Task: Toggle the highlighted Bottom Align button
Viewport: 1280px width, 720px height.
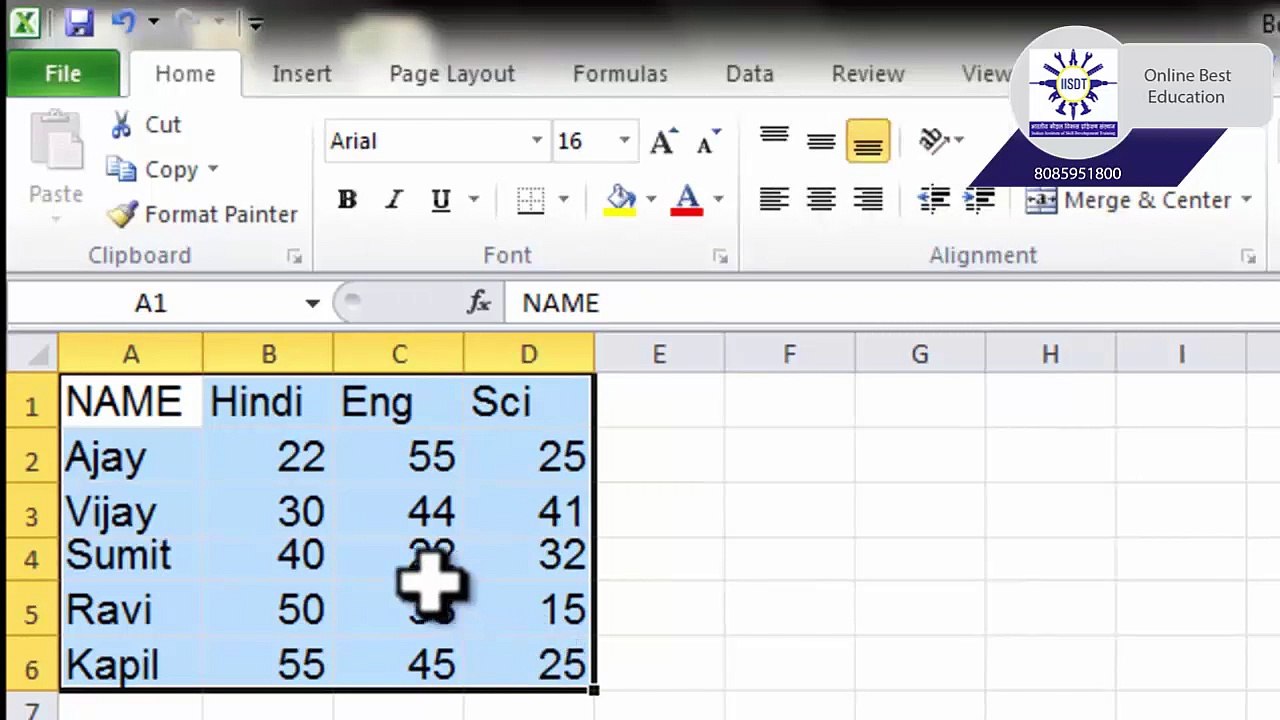Action: click(868, 141)
